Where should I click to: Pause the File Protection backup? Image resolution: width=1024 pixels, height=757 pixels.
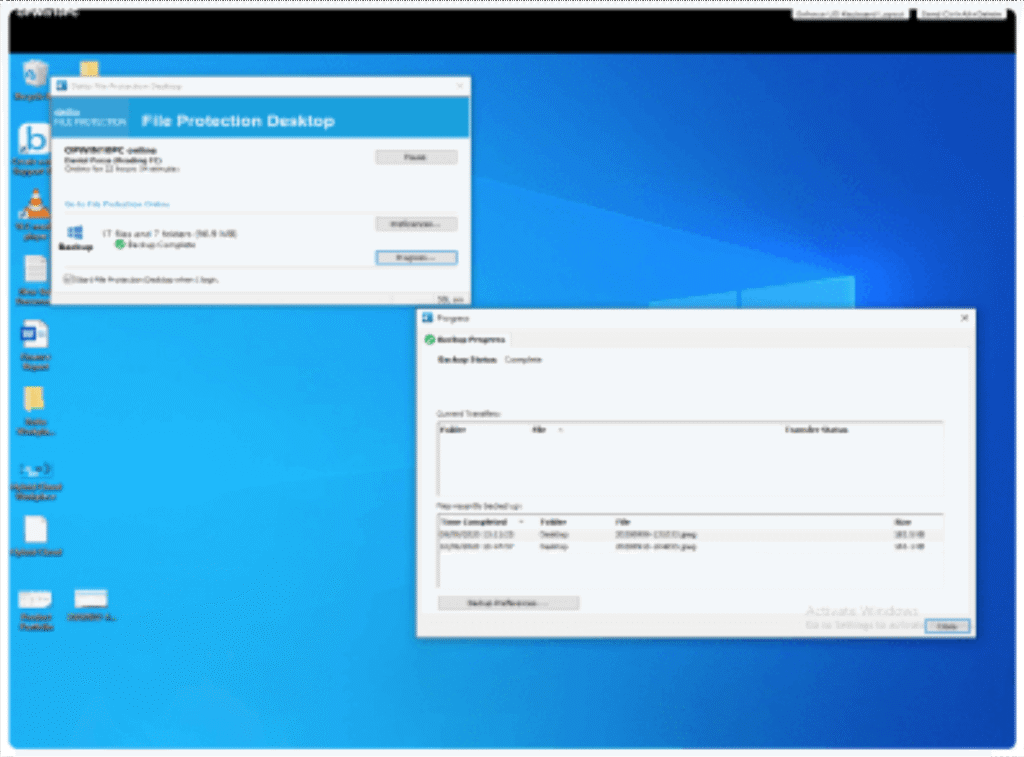[416, 157]
